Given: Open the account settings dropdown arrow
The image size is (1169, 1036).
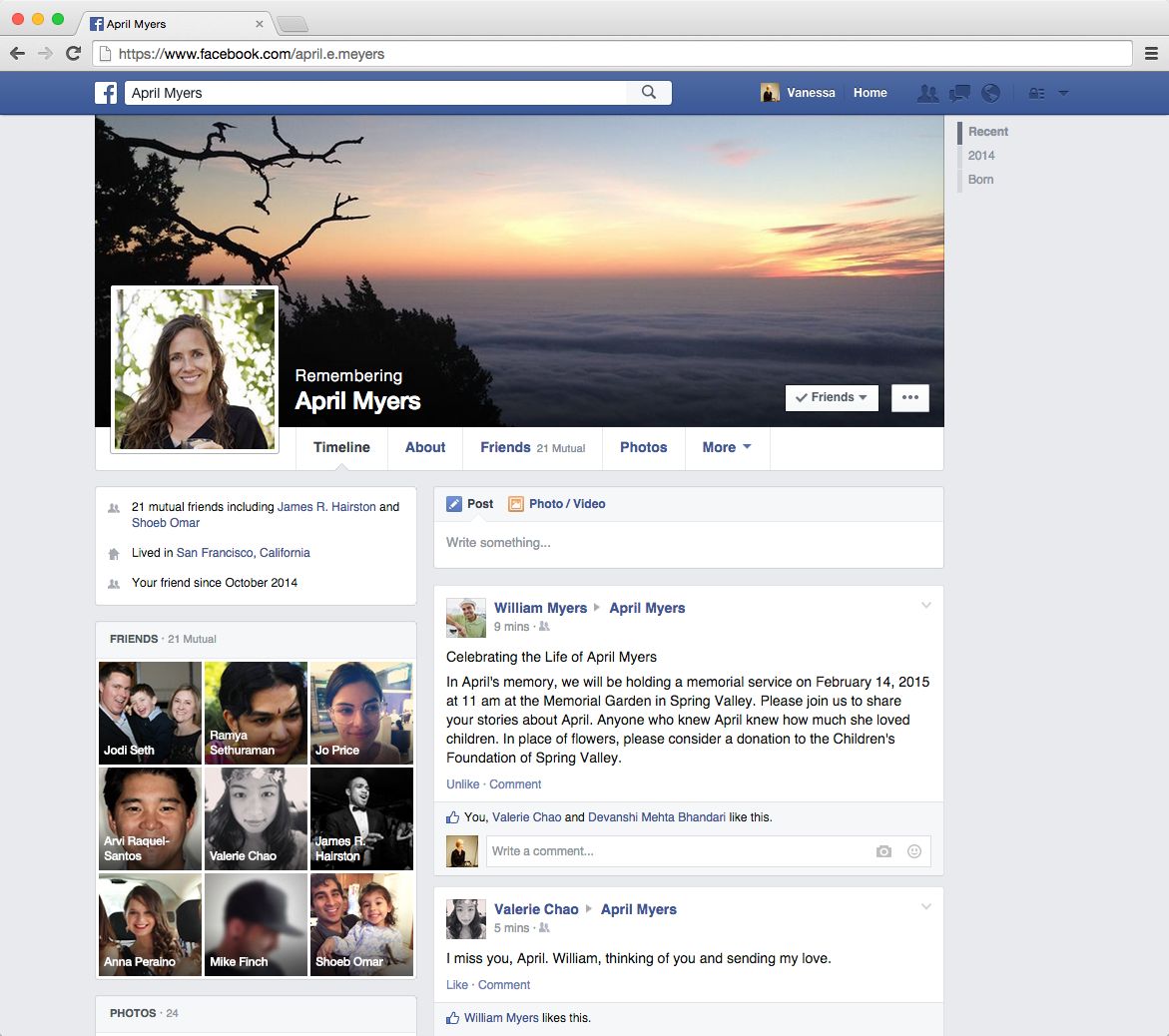Looking at the screenshot, I should (1063, 93).
